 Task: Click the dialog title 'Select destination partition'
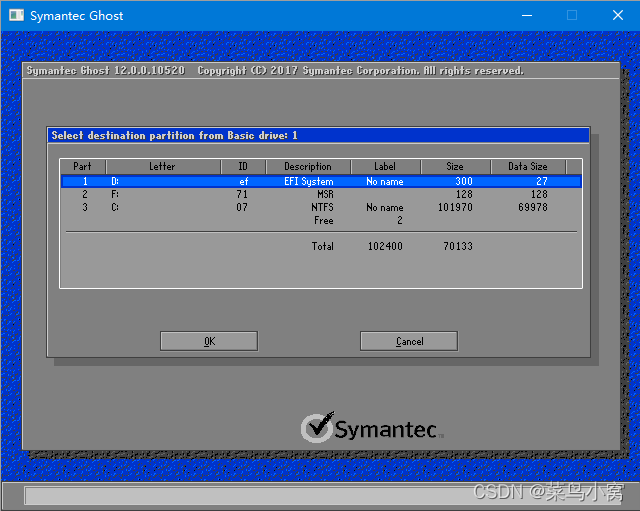click(x=174, y=136)
